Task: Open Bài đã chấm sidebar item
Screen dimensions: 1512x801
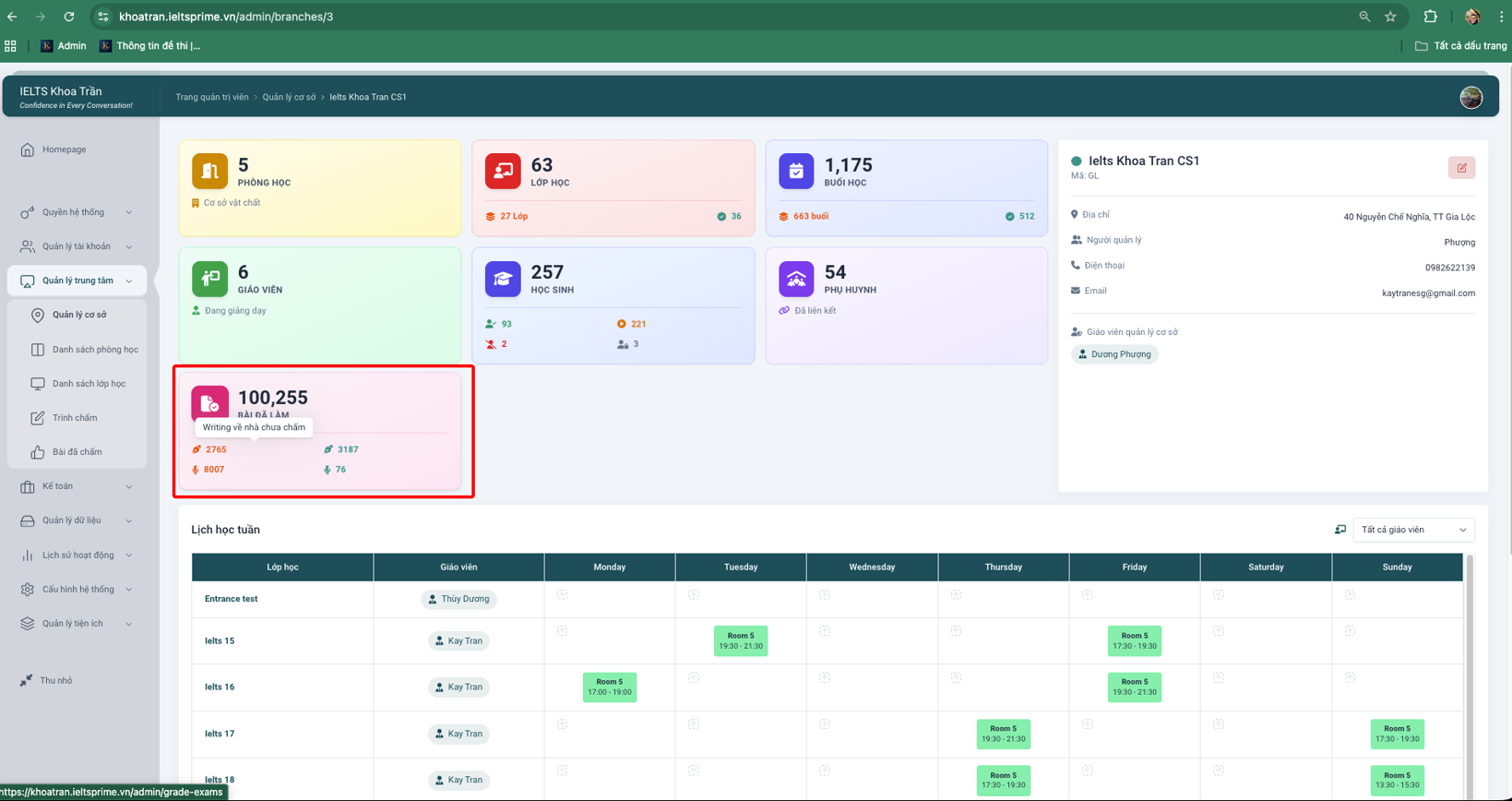Action: coord(77,452)
